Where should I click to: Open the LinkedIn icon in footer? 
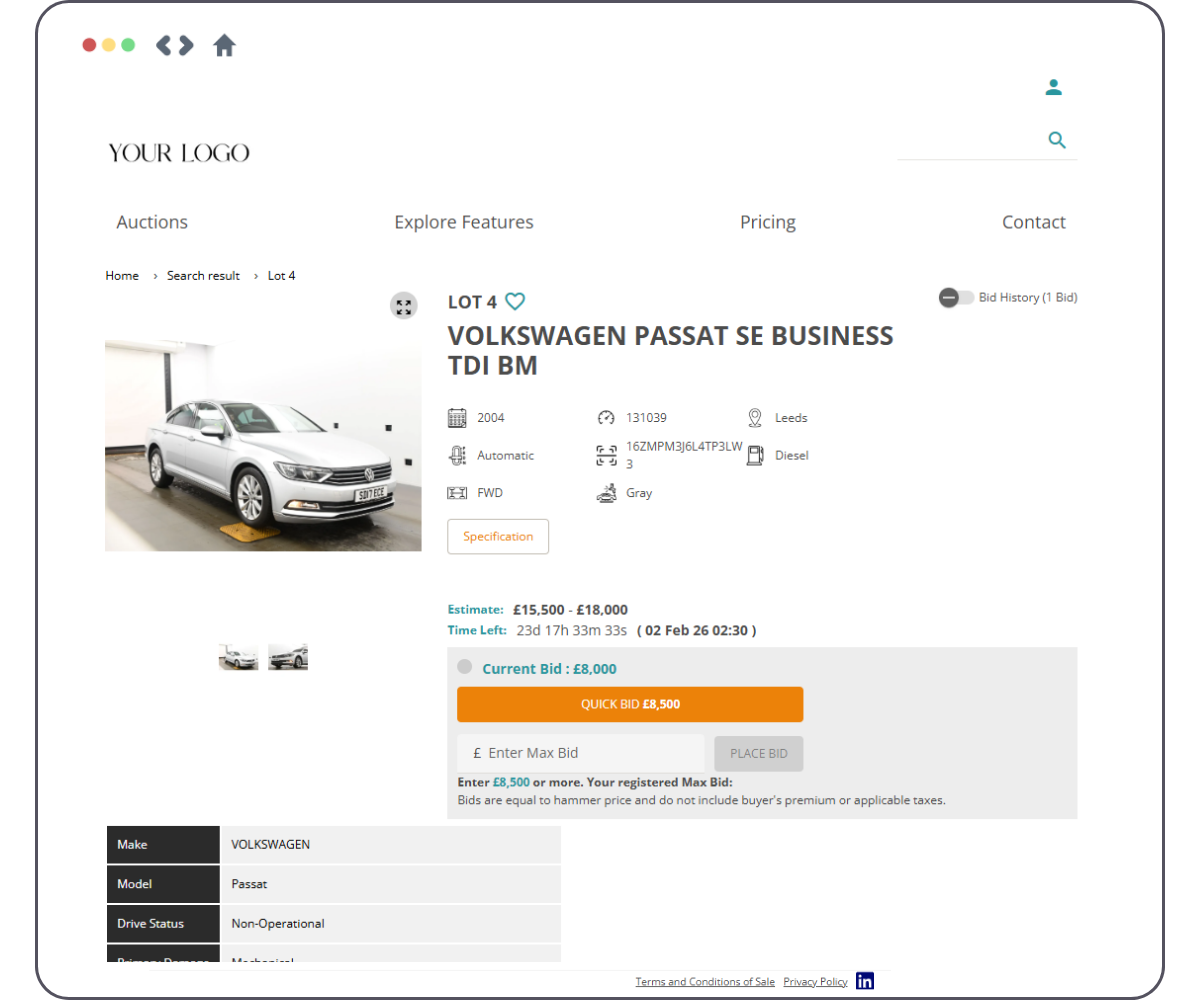click(x=865, y=981)
